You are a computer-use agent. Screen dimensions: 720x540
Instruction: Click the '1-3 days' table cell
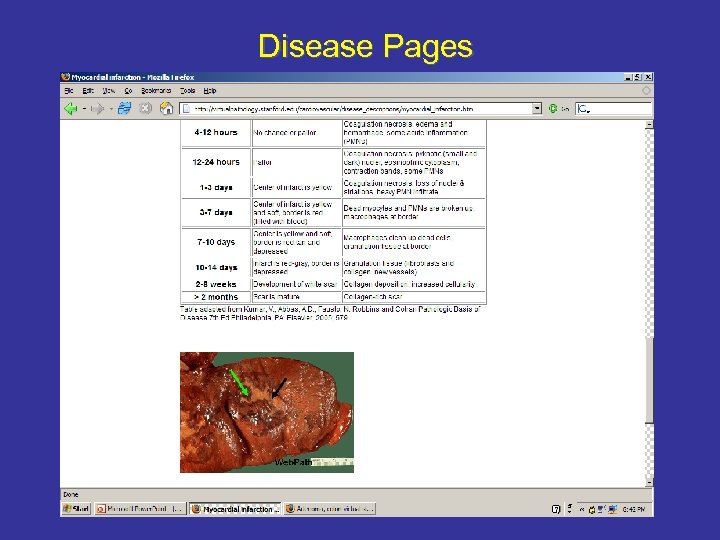tap(216, 187)
